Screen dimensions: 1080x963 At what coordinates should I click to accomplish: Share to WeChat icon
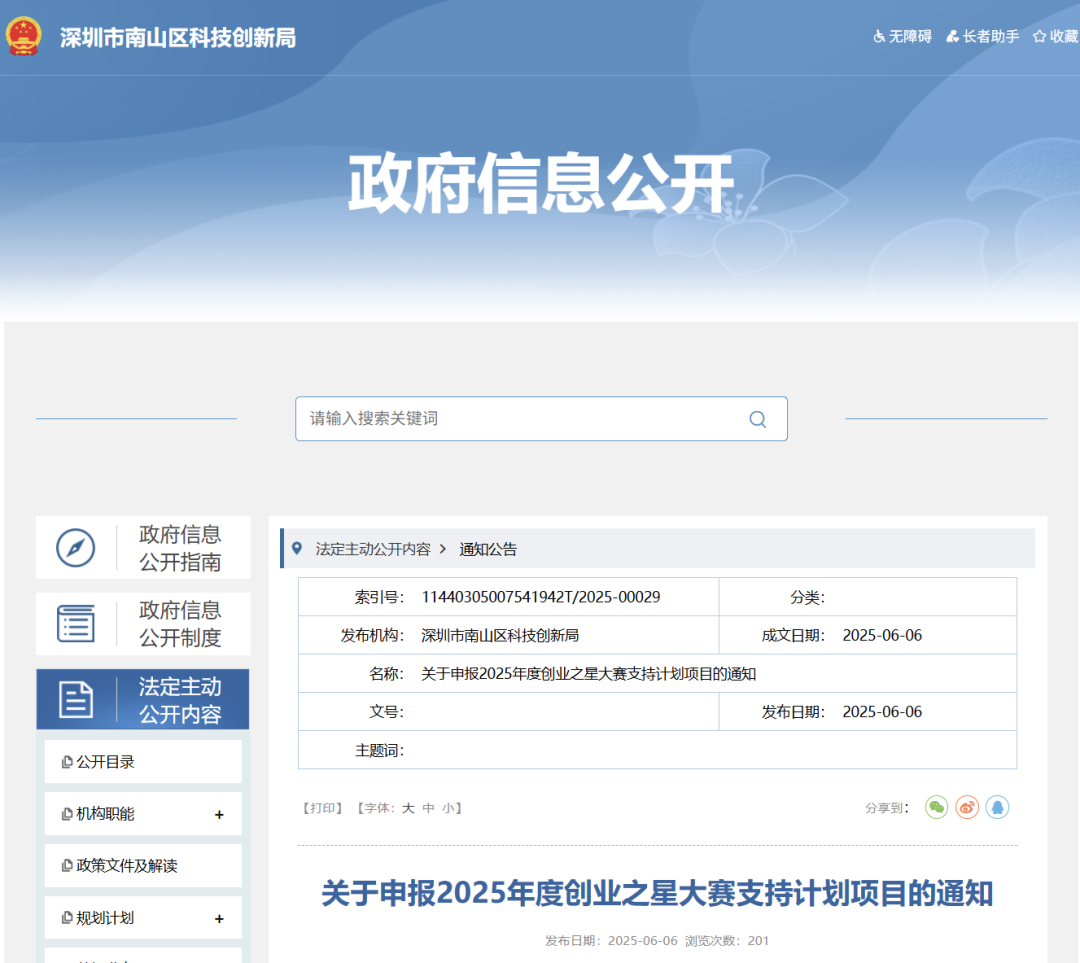click(936, 807)
